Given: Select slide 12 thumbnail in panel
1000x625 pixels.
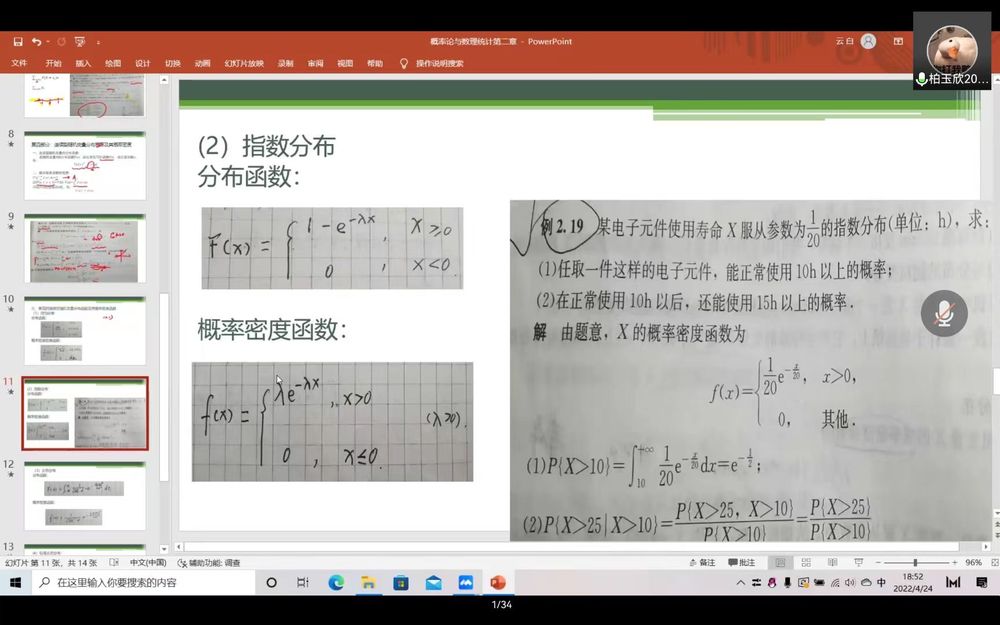Looking at the screenshot, I should point(85,495).
